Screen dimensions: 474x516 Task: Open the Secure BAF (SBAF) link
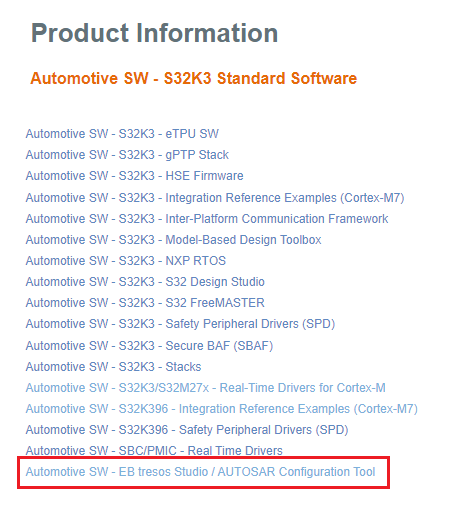click(x=149, y=346)
